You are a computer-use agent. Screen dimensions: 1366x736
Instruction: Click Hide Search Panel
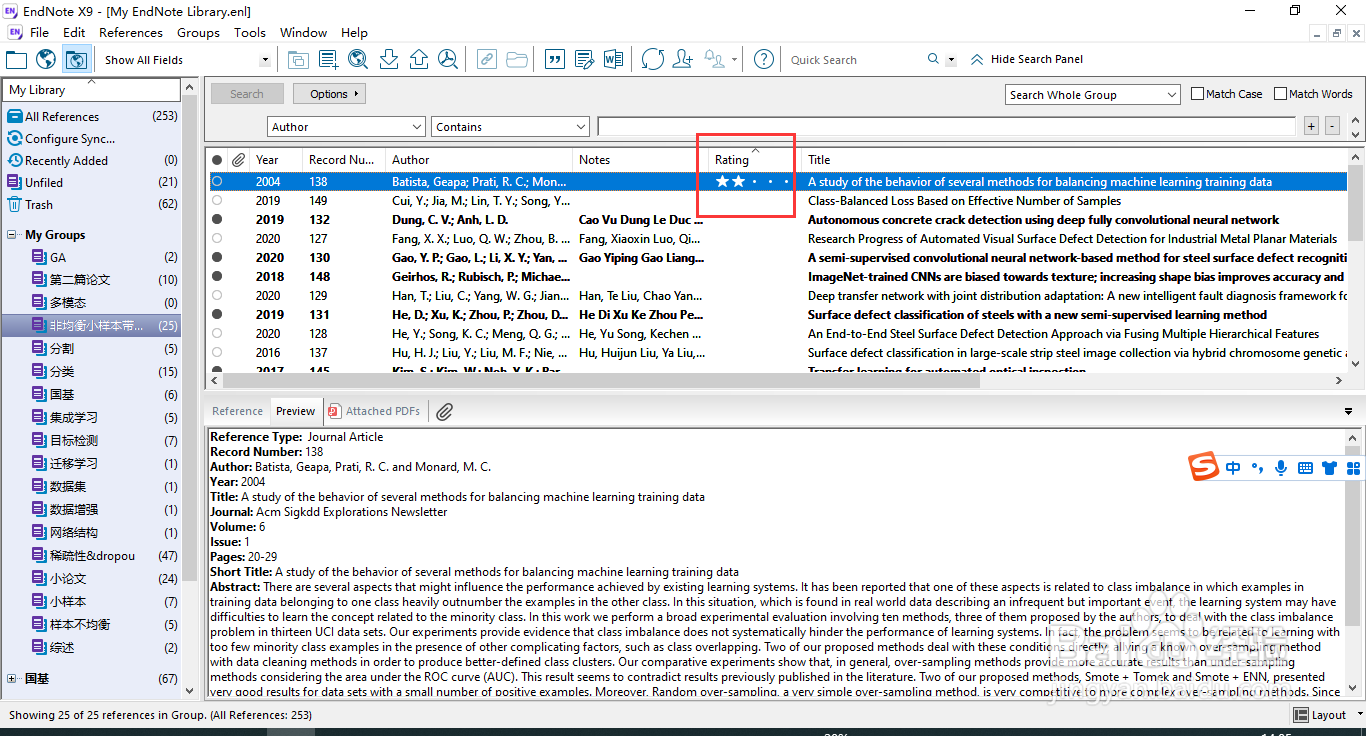pos(1026,59)
